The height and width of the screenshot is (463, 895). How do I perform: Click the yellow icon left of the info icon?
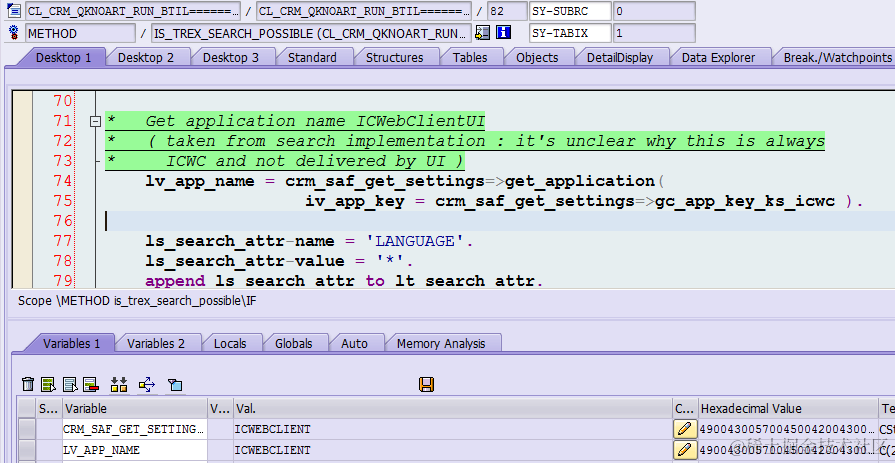pos(483,33)
